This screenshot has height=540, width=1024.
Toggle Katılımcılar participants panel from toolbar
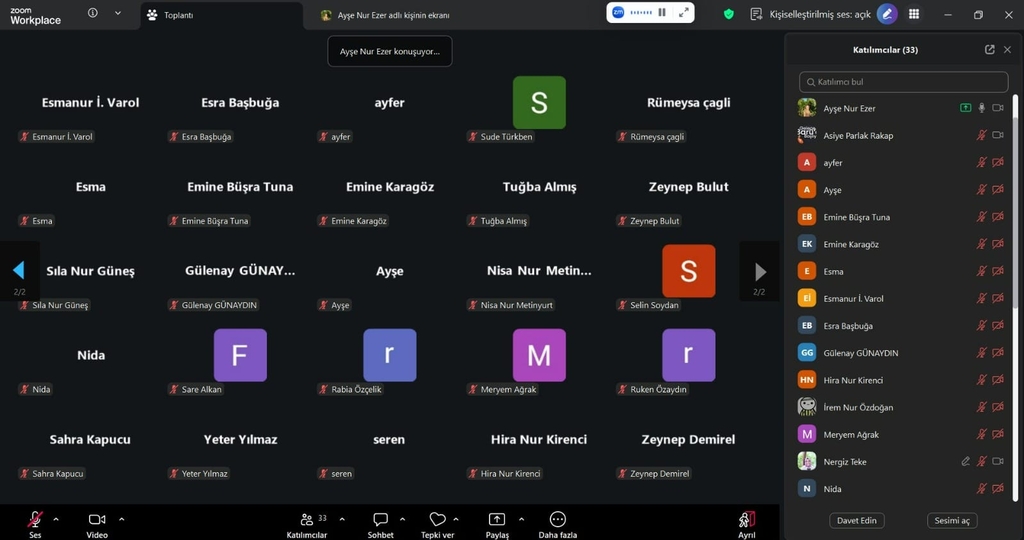pos(306,520)
